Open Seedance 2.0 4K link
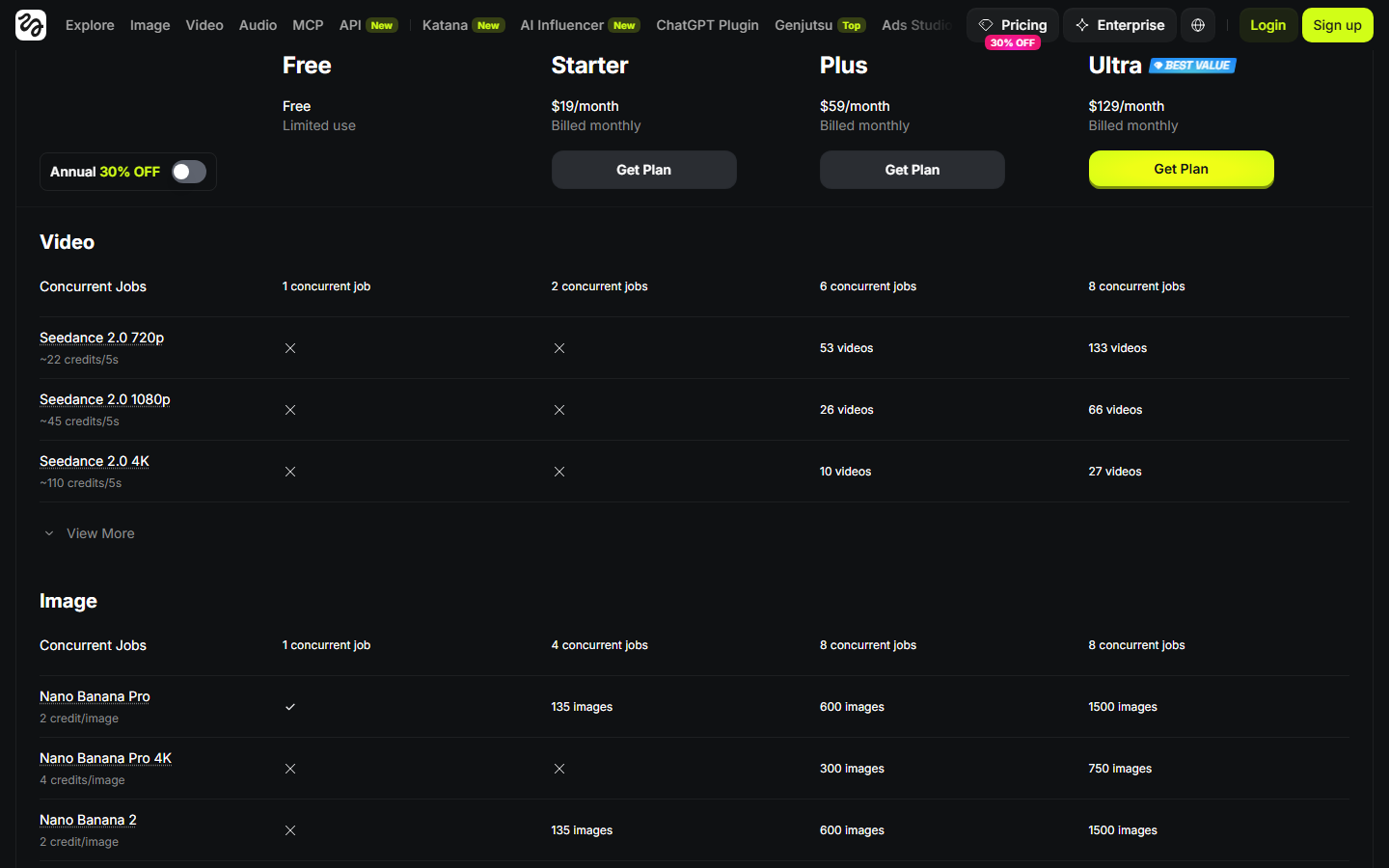The image size is (1389, 868). [95, 461]
